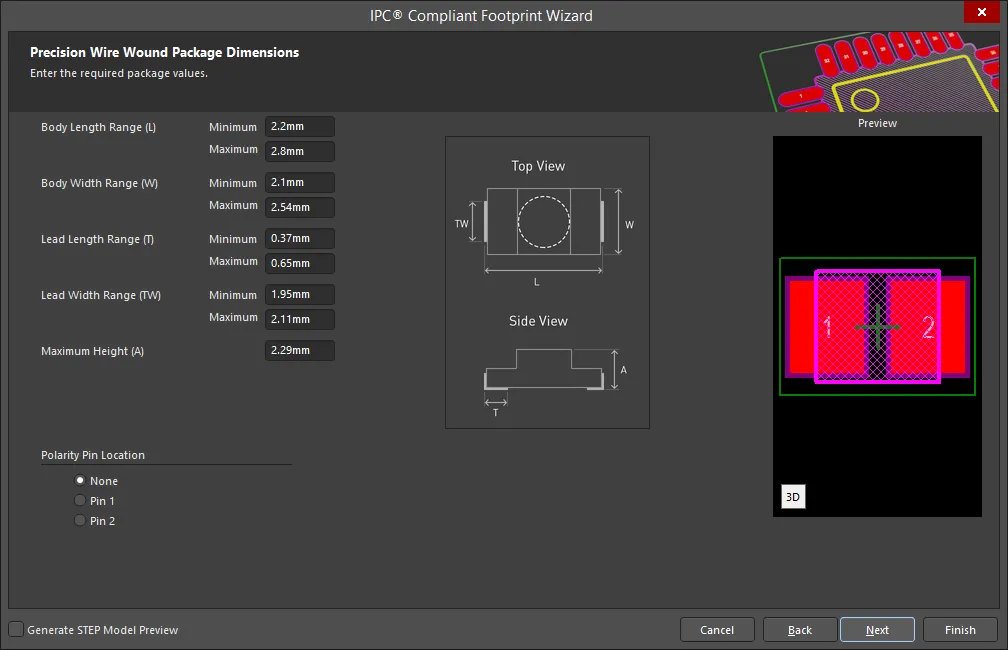Image resolution: width=1008 pixels, height=650 pixels.
Task: Edit Lead Length minimum 0.37mm field
Action: [x=300, y=239]
